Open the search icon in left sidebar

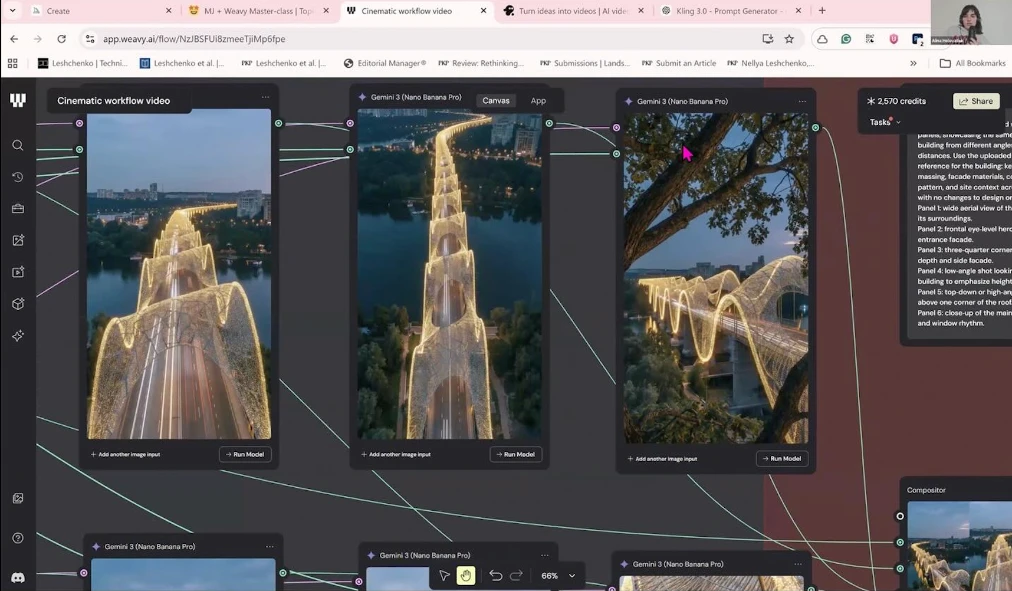pyautogui.click(x=18, y=145)
